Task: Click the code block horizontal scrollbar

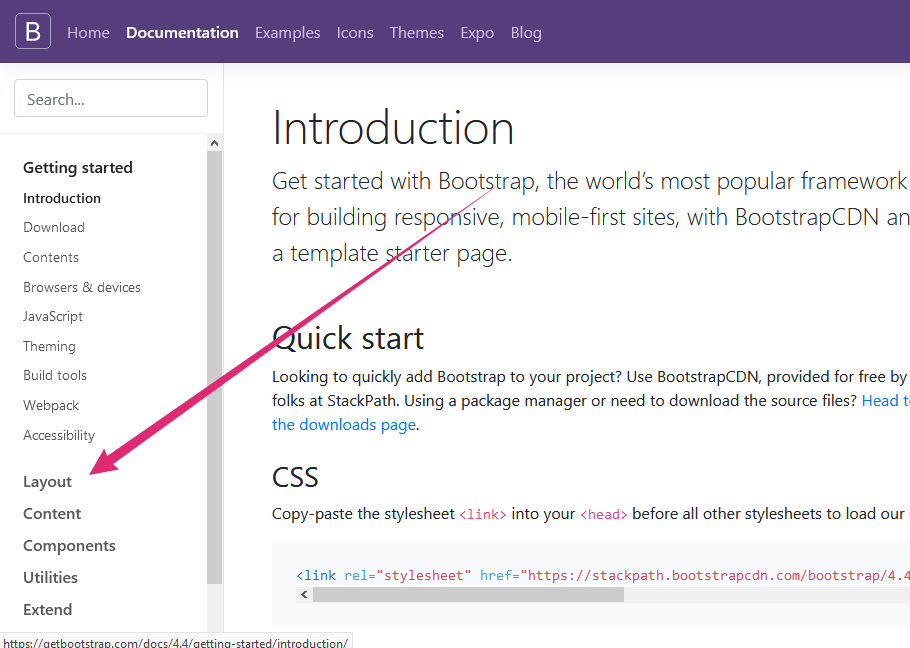Action: pyautogui.click(x=468, y=595)
